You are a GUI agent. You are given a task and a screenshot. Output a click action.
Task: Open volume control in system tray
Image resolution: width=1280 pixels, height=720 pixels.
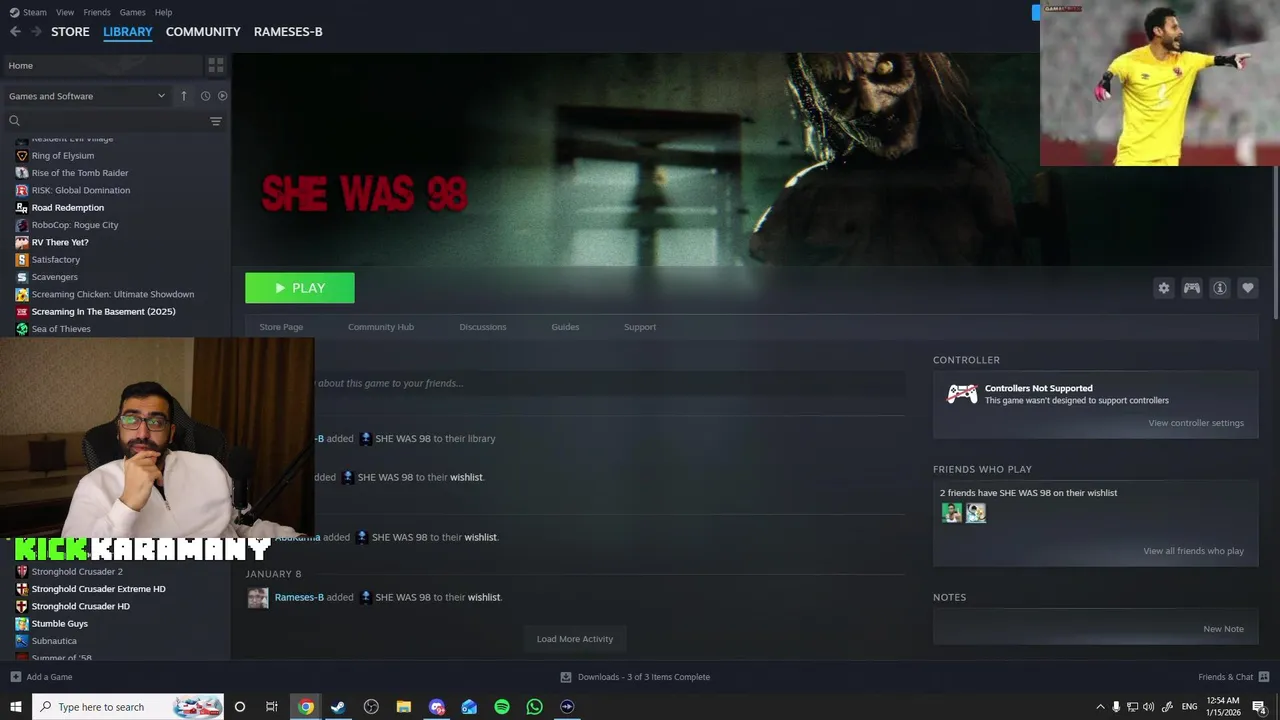click(1148, 707)
